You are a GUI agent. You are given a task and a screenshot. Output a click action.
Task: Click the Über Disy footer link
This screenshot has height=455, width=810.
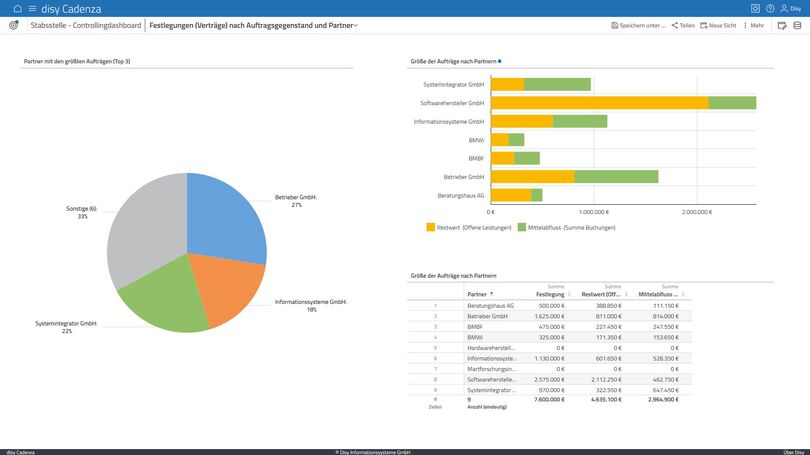click(793, 452)
